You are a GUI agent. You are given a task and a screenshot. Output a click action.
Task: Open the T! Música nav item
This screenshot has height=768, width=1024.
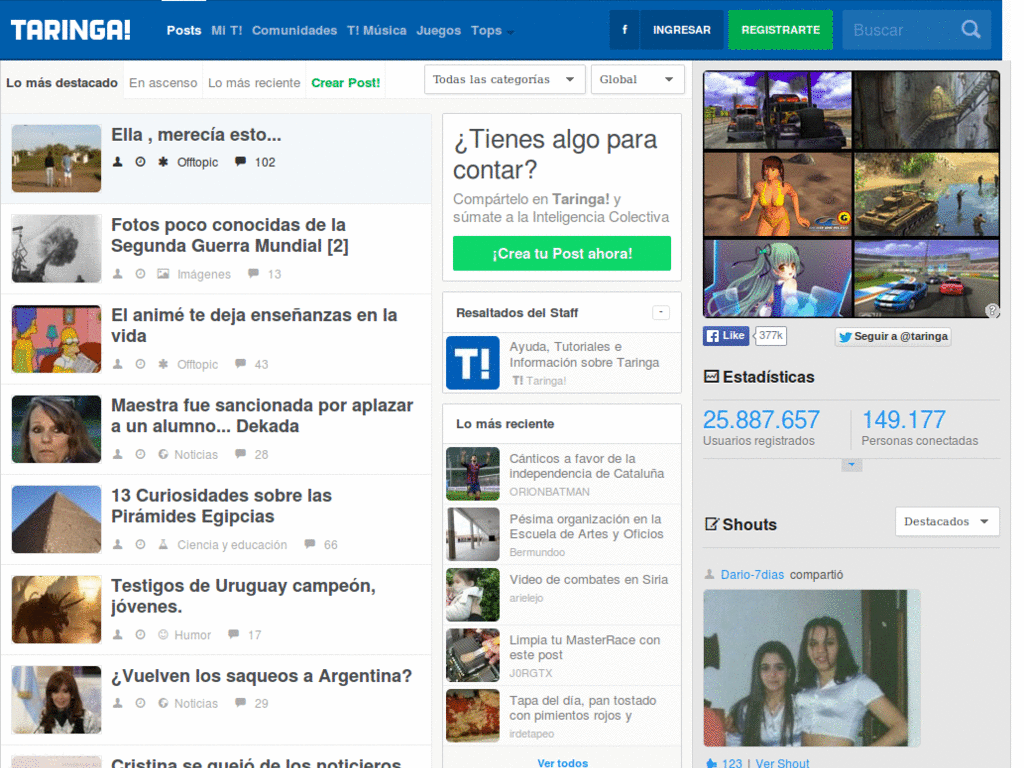(x=377, y=30)
